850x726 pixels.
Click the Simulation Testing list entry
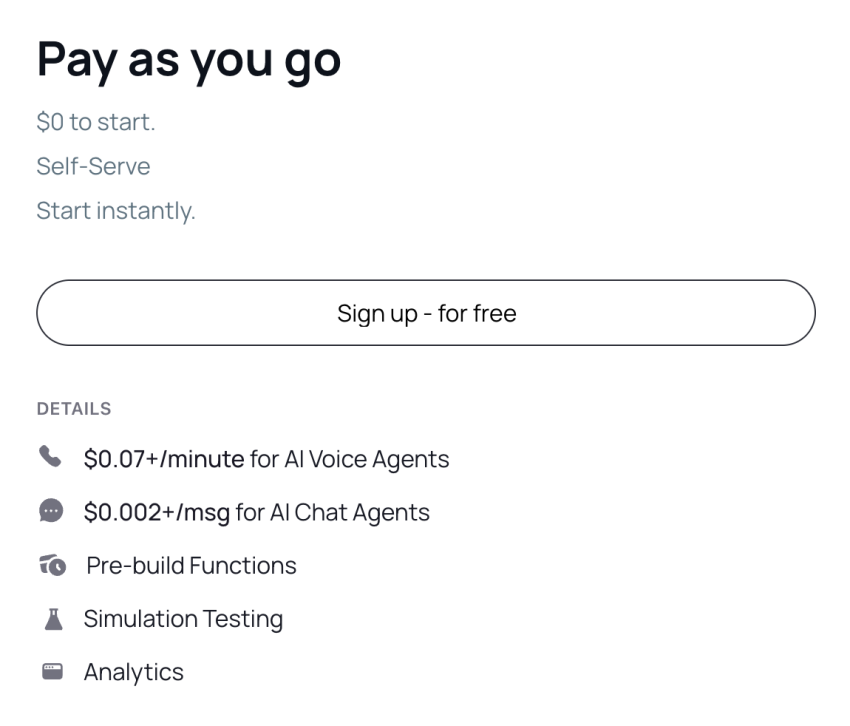(x=183, y=618)
